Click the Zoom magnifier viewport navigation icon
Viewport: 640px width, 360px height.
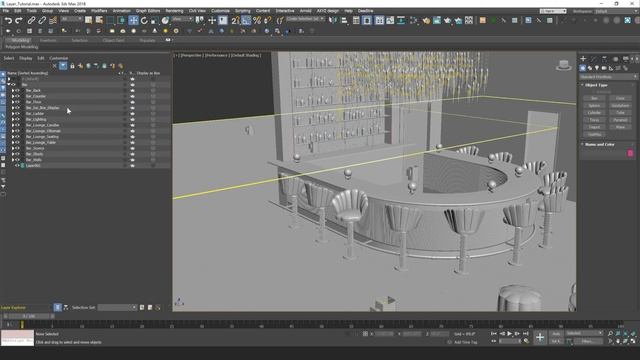point(610,334)
